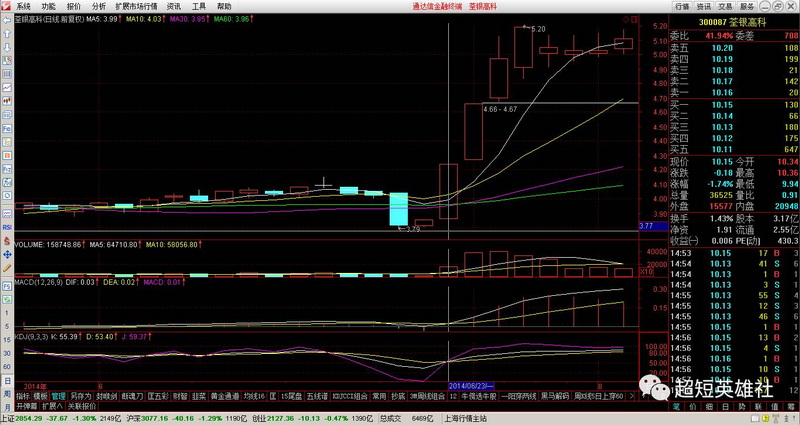Open the 扩展市场行情 menu
This screenshot has height=425, width=800.
[x=138, y=6]
